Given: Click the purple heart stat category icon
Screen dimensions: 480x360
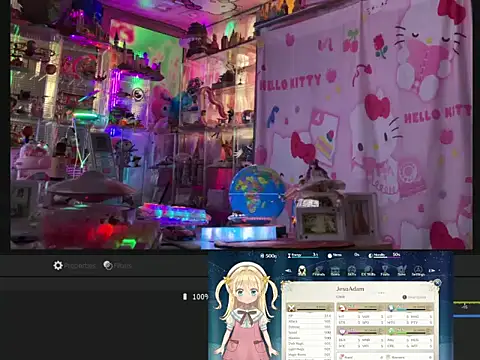Looking at the screenshot, I should 342,331.
